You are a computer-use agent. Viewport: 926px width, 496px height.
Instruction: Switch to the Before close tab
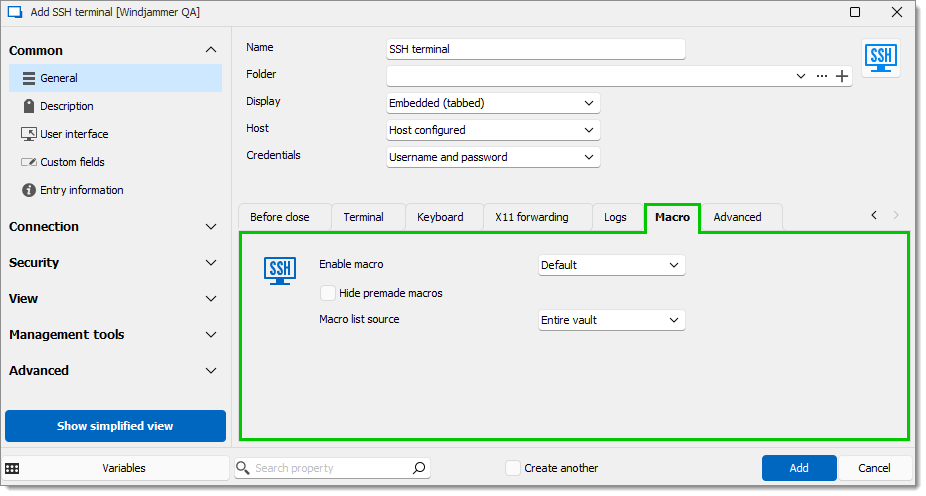285,217
